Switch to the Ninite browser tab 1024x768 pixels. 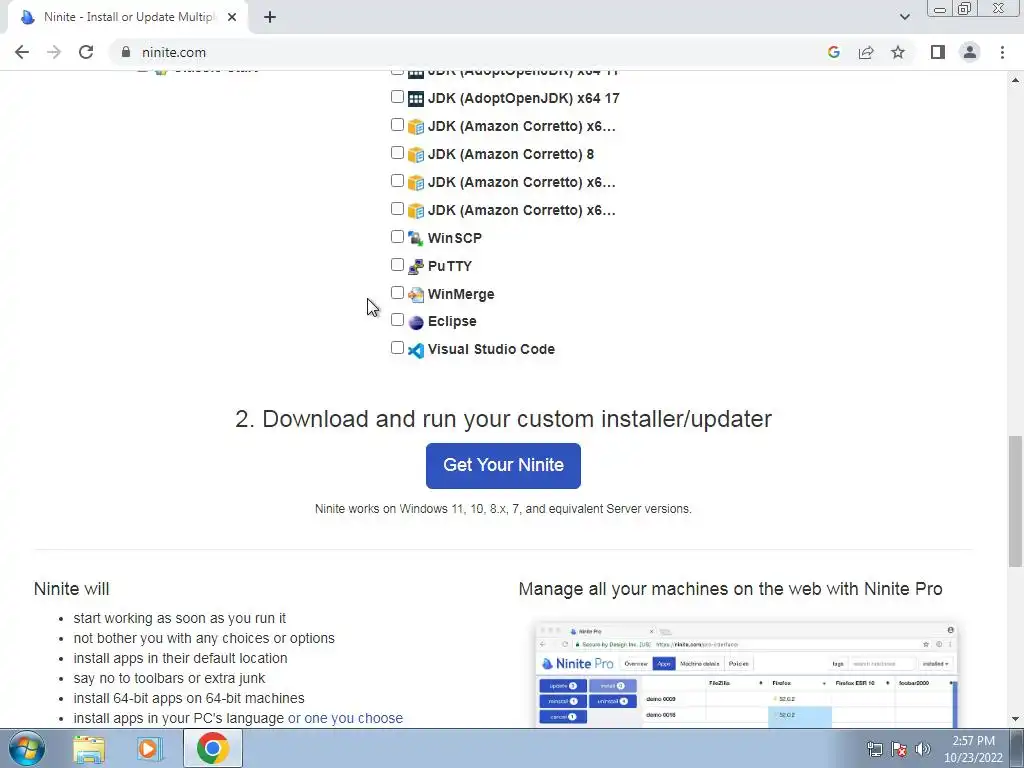(127, 17)
